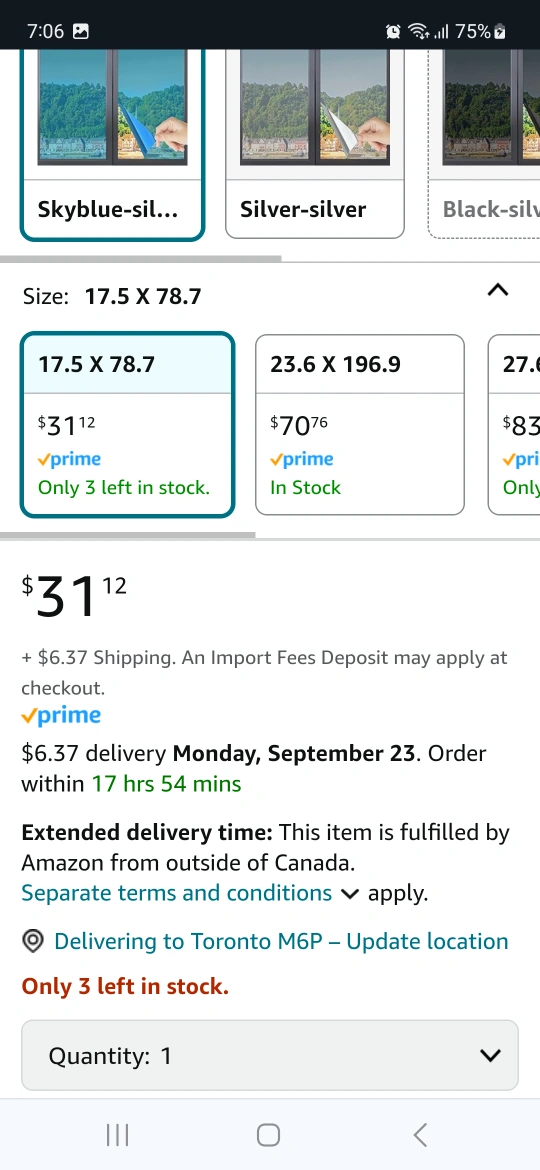This screenshot has width=540, height=1170.
Task: Open recent apps from navigation bar
Action: [117, 1135]
